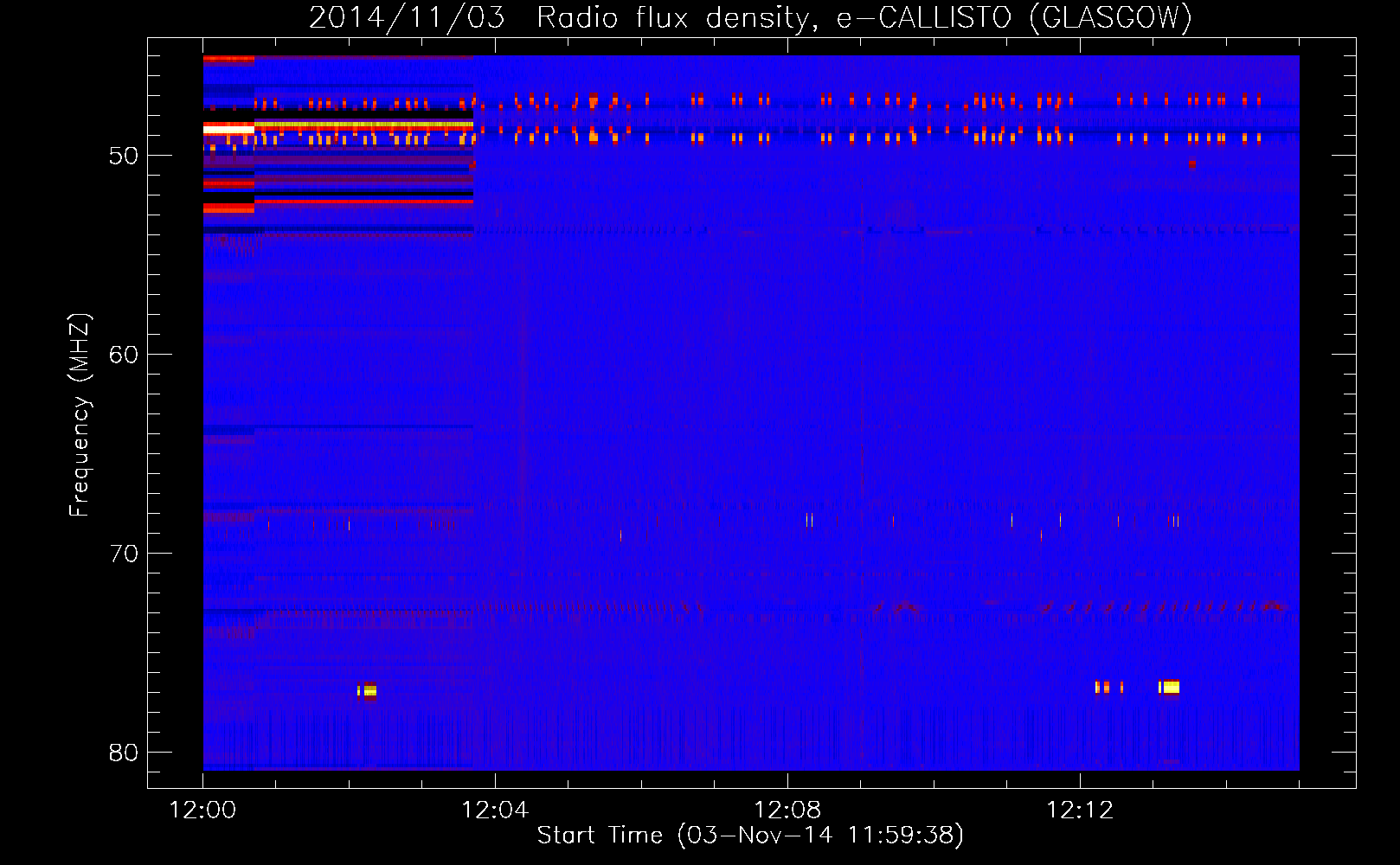Click the 12:08 time tick label
1400x865 pixels.
pos(787,811)
